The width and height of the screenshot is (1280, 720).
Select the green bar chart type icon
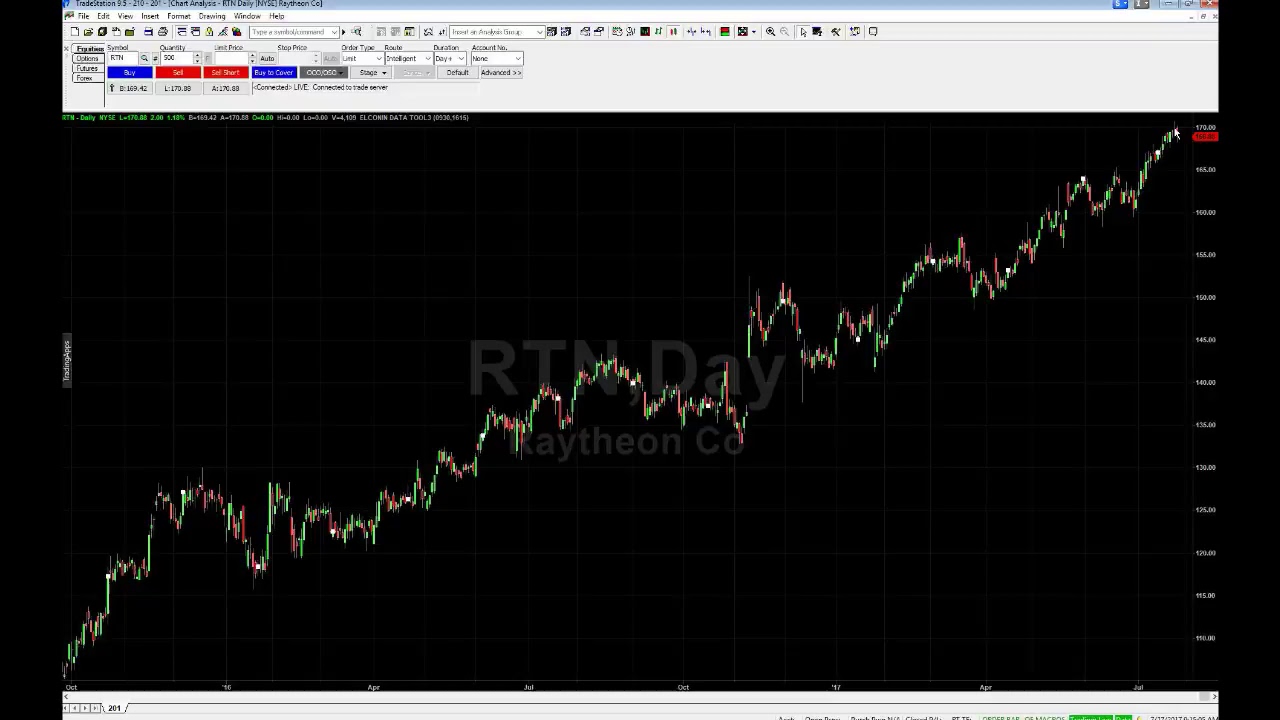coord(658,32)
